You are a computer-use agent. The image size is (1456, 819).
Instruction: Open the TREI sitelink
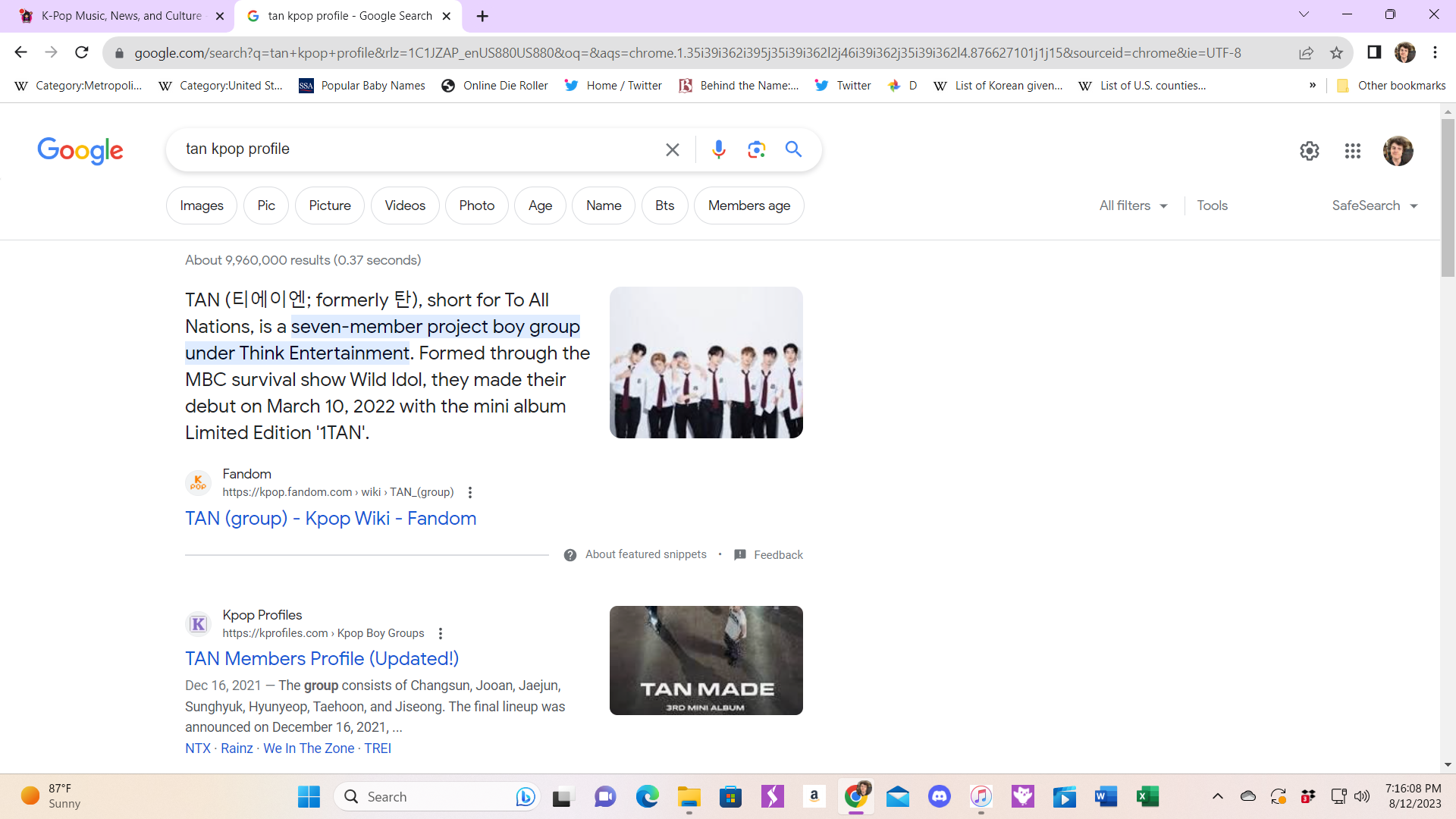378,748
